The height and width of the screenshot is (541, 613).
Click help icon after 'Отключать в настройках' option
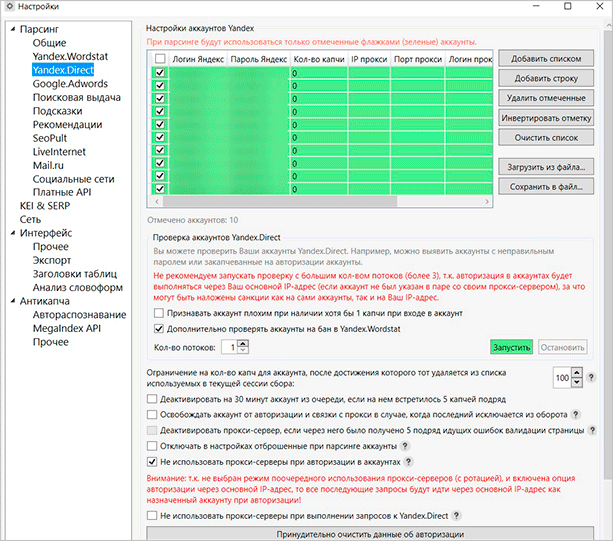(x=404, y=445)
